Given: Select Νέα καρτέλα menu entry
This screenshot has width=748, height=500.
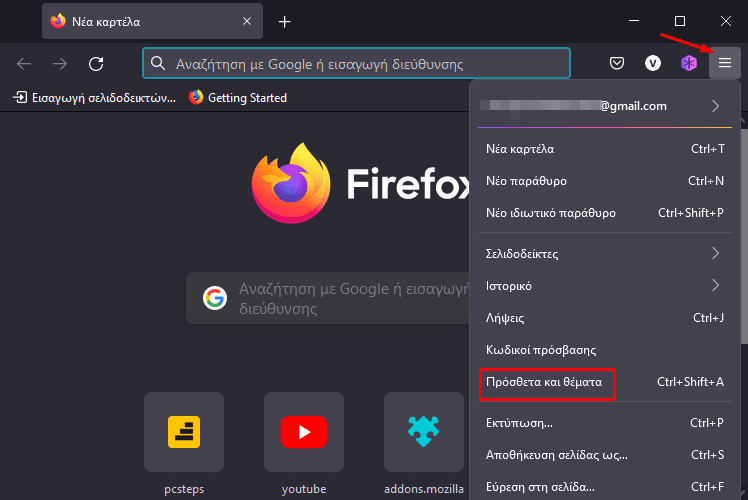Looking at the screenshot, I should click(604, 149).
